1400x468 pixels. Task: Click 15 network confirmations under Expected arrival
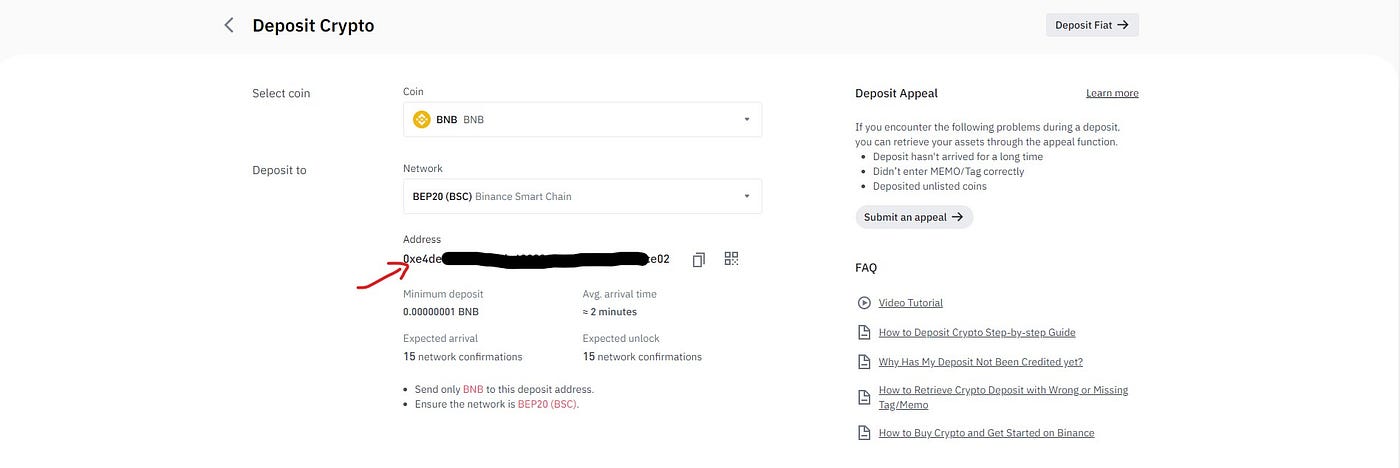point(462,357)
